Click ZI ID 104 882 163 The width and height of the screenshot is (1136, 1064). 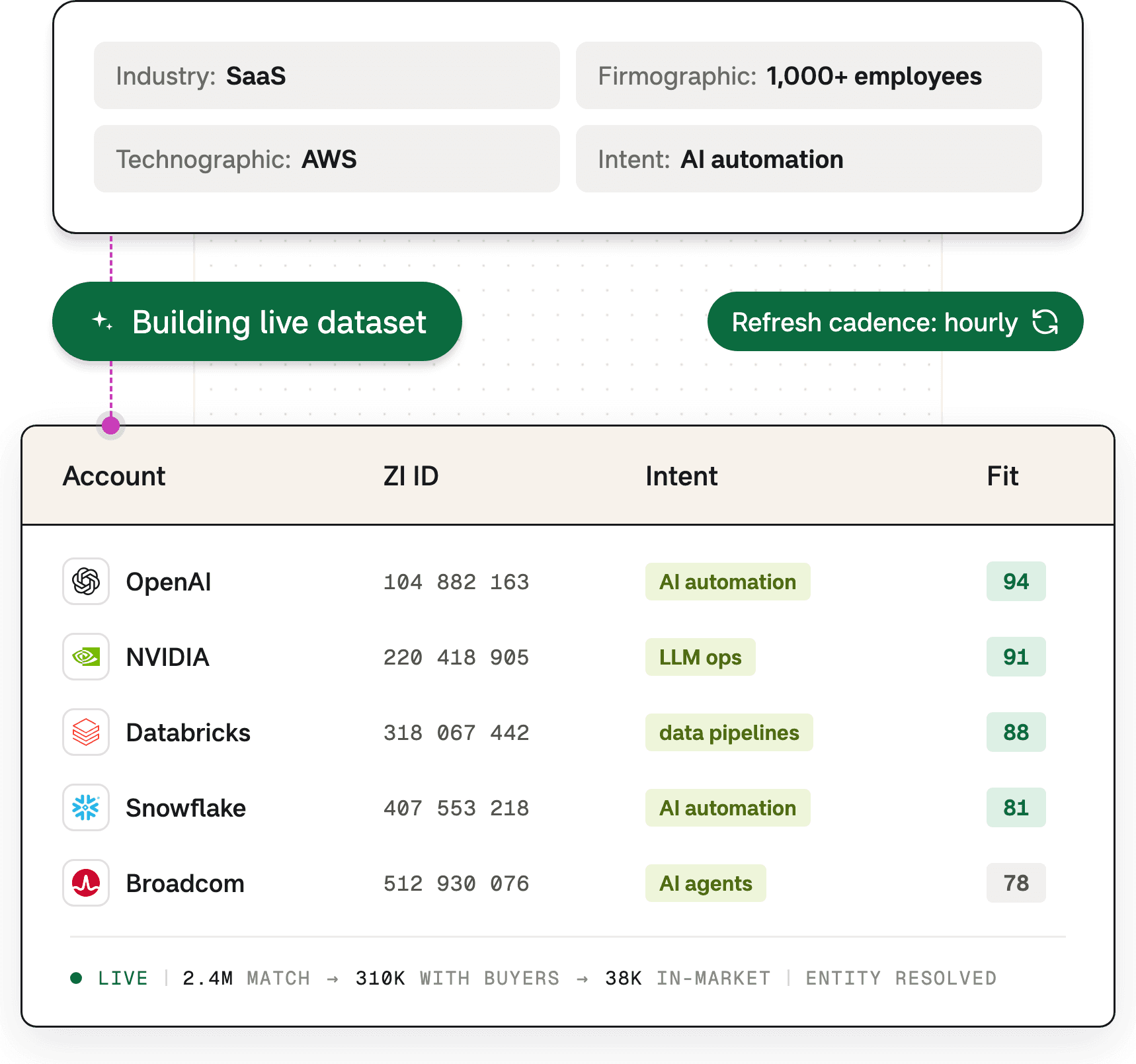456,582
